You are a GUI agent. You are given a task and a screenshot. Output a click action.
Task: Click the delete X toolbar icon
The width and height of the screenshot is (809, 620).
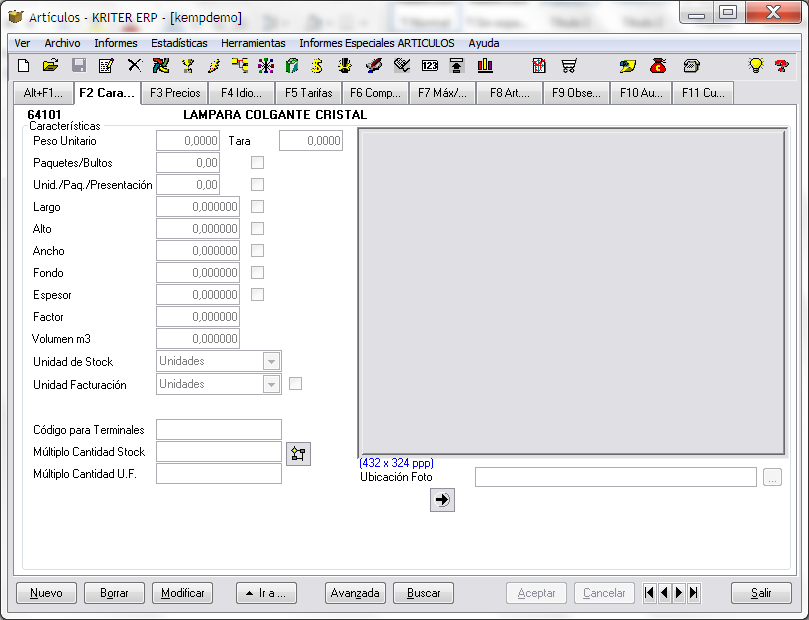click(x=134, y=66)
